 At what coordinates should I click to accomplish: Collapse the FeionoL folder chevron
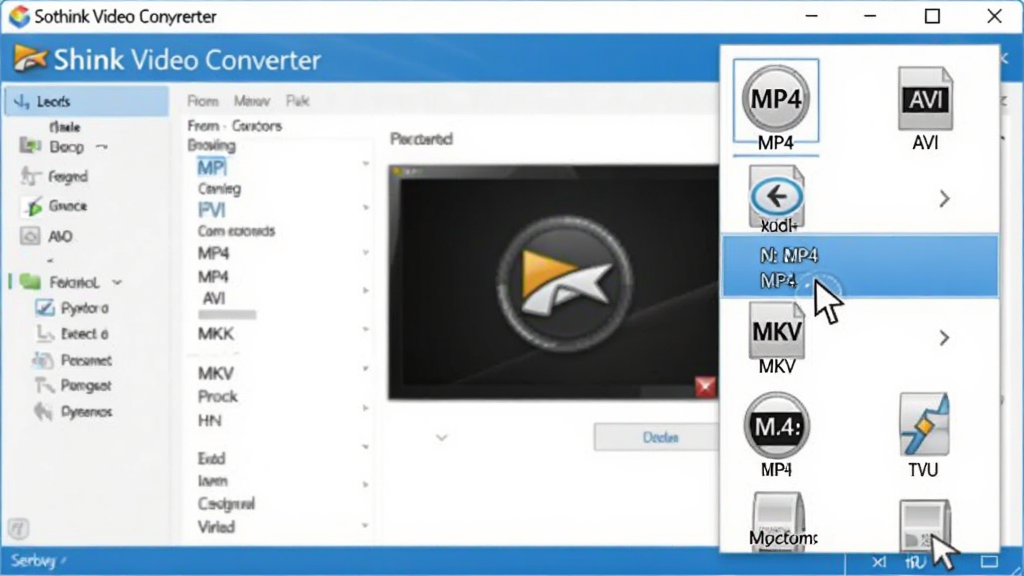(x=117, y=283)
